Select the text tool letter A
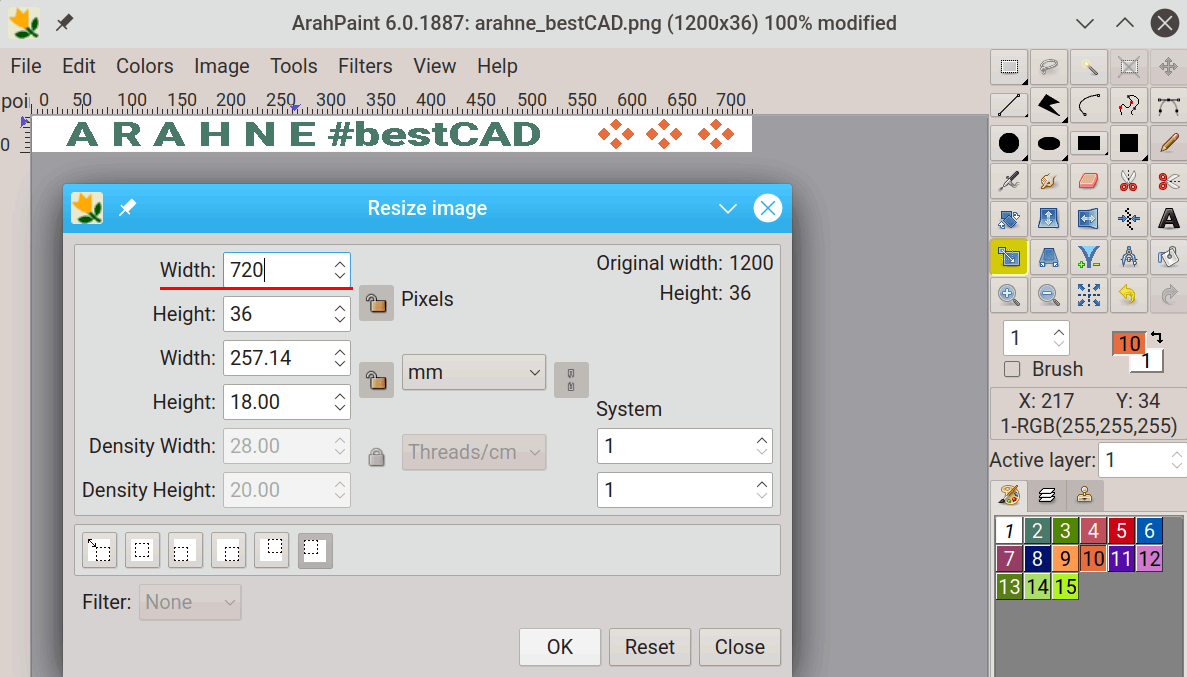The image size is (1187, 677). (1168, 219)
